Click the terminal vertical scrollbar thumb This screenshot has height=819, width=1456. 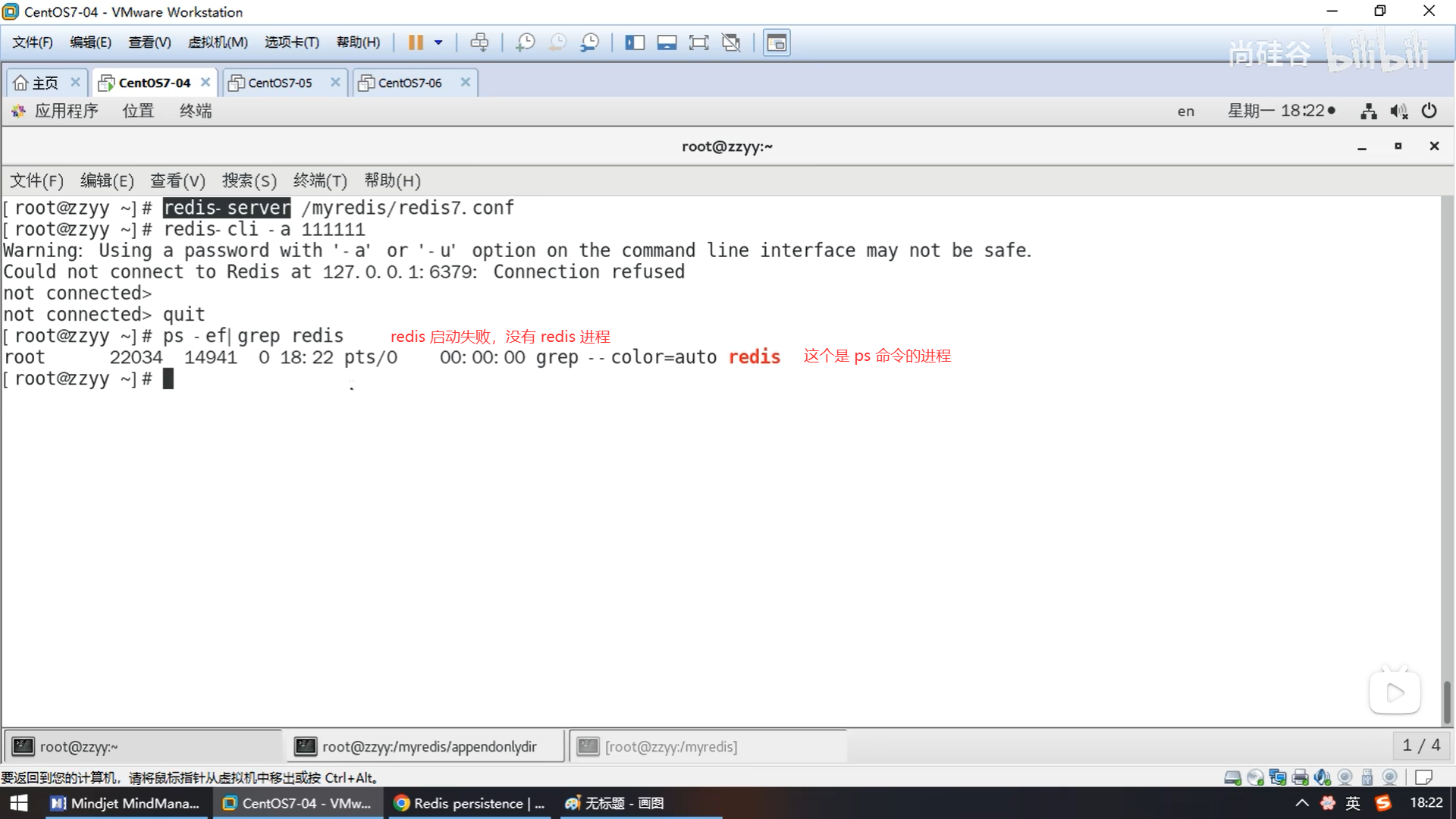click(1447, 701)
